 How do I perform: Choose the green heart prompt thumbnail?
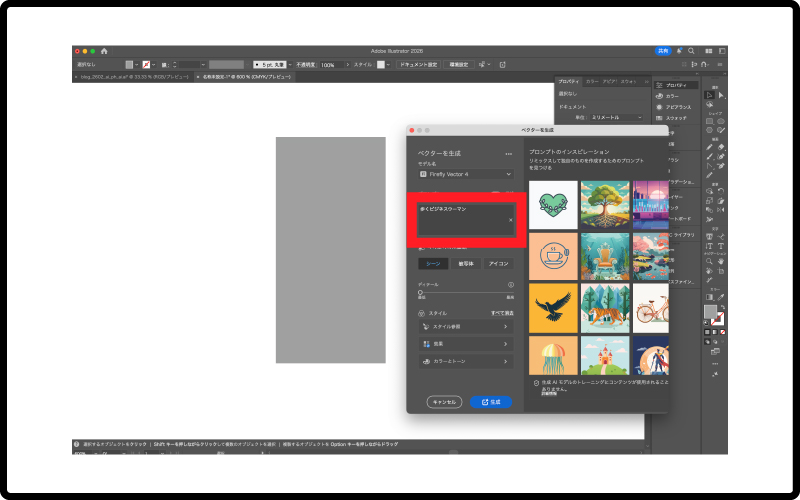point(553,205)
